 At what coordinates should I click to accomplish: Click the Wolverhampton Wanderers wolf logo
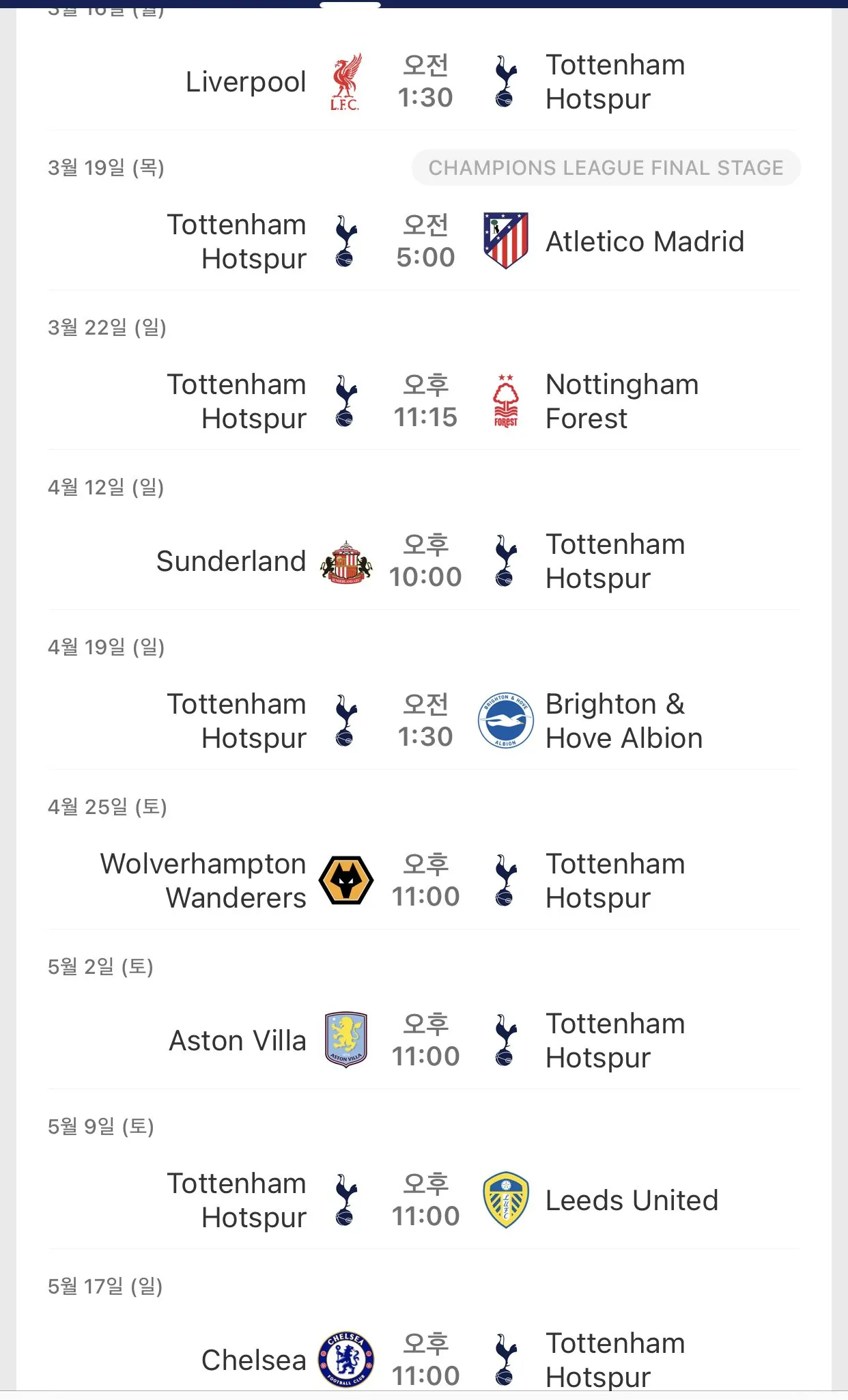pyautogui.click(x=346, y=880)
